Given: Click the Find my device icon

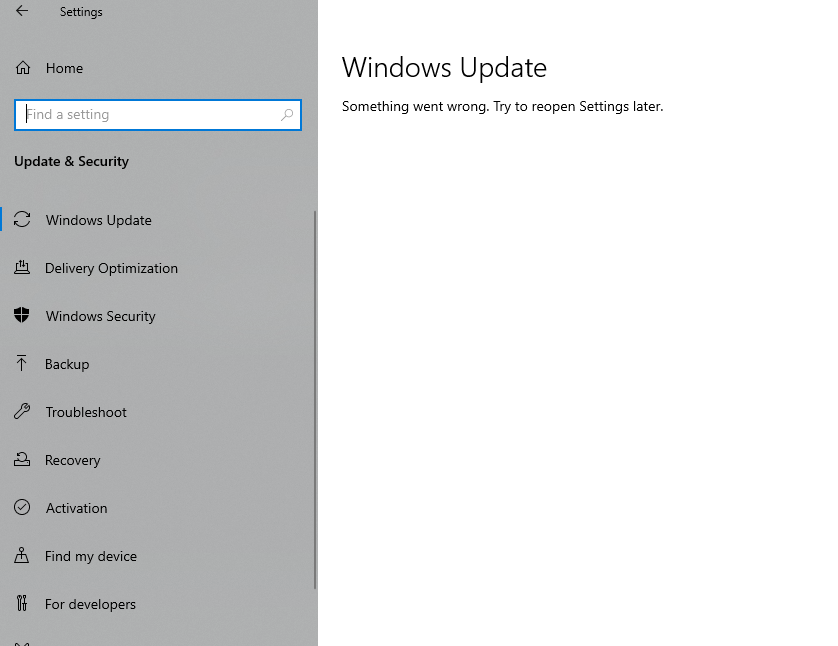Looking at the screenshot, I should pos(21,555).
